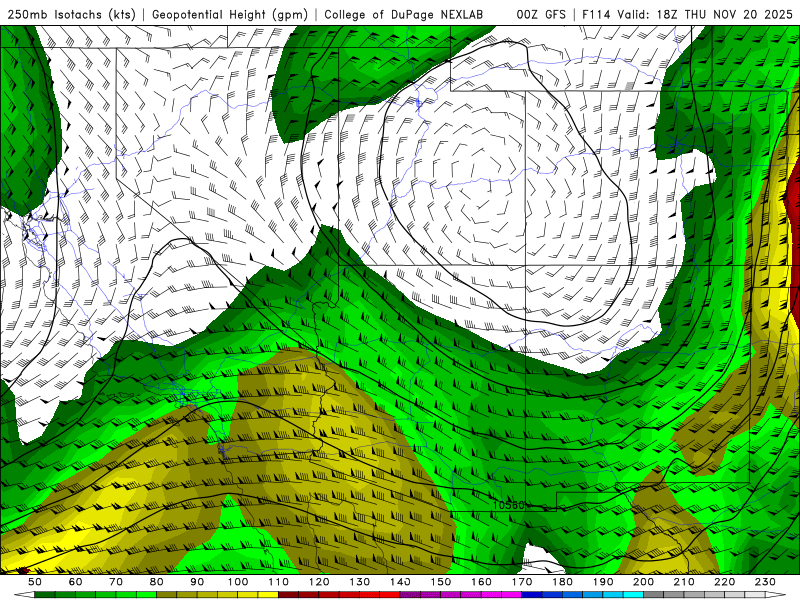Screen dimensions: 800x600
Task: Click the '70' legend value
Action: tap(116, 582)
